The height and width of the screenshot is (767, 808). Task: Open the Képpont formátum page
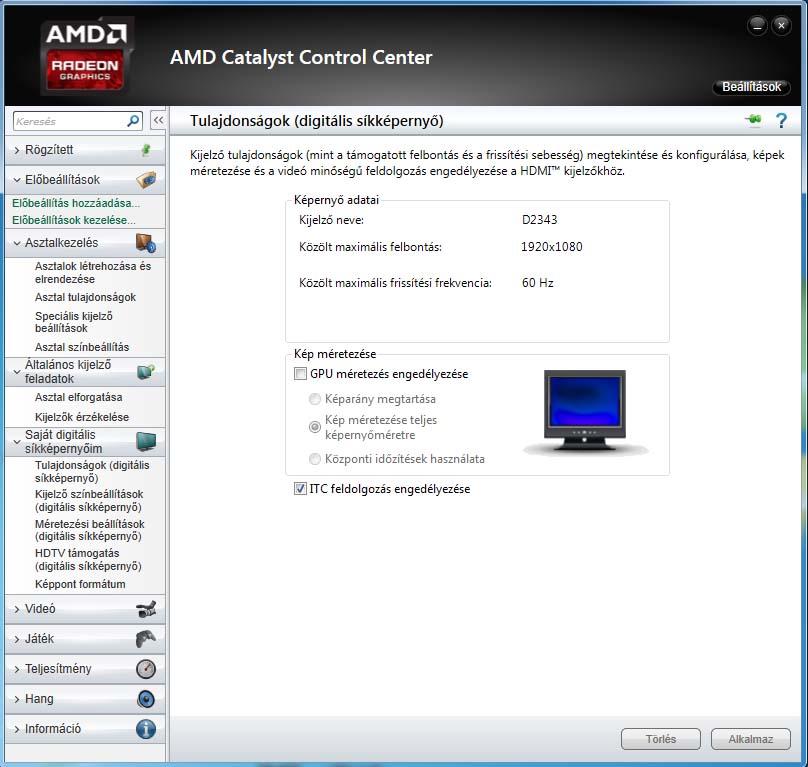point(80,584)
